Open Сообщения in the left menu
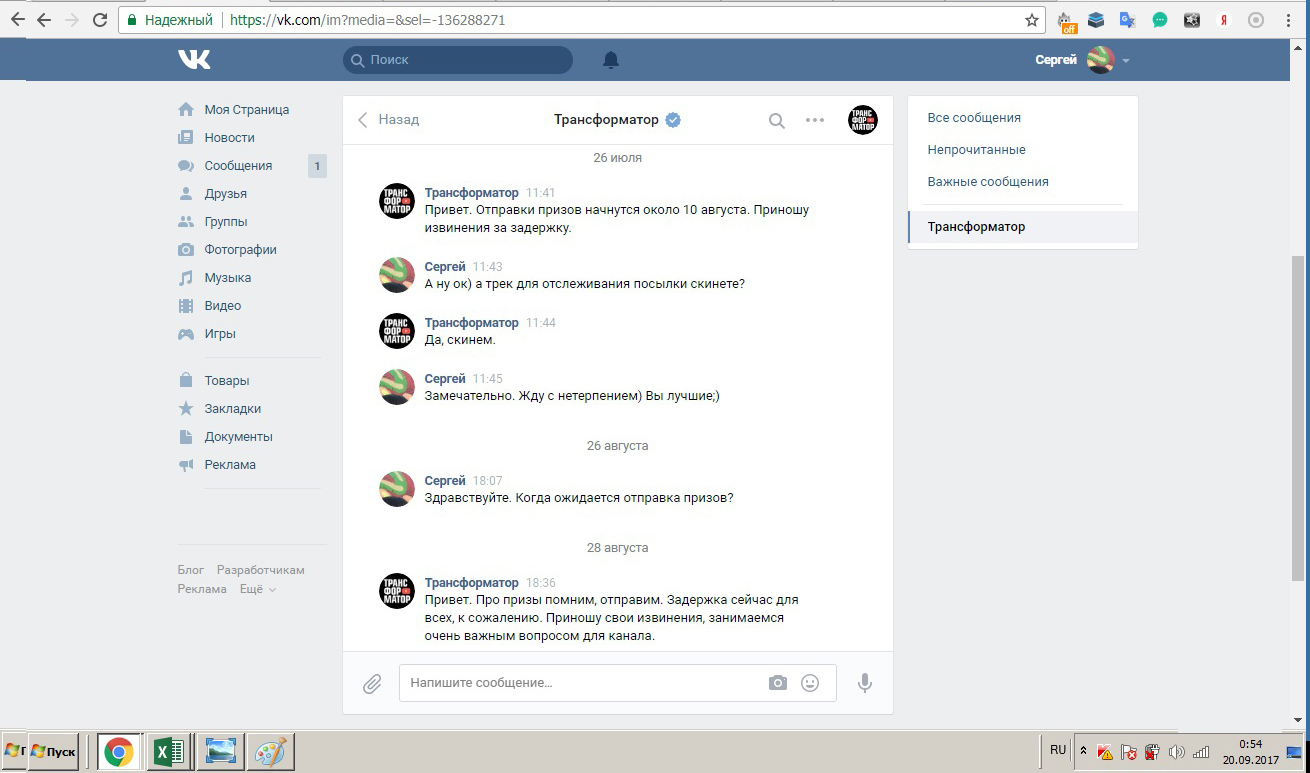The image size is (1310, 773). [x=238, y=166]
